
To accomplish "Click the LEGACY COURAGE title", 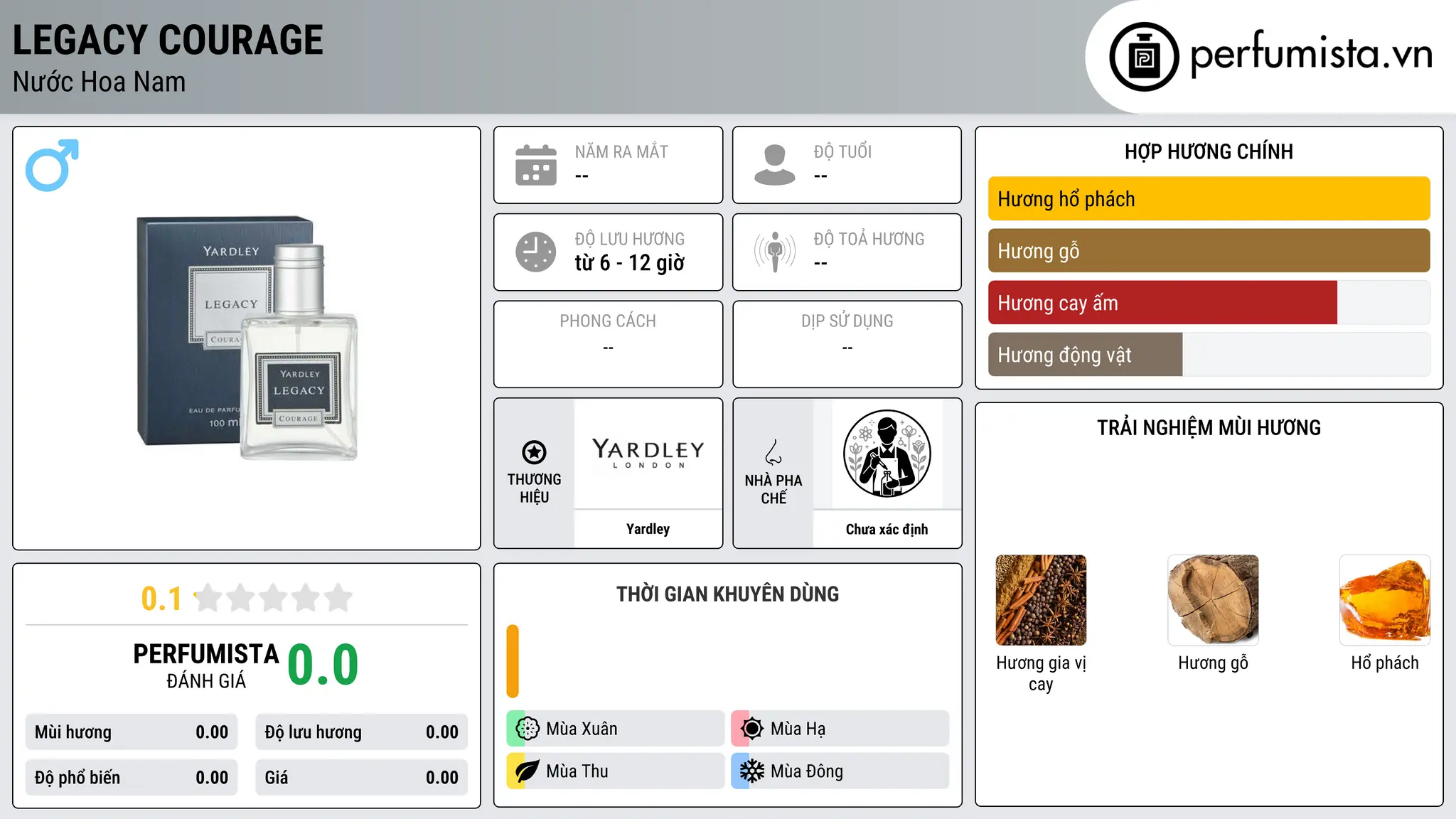I will 168,40.
